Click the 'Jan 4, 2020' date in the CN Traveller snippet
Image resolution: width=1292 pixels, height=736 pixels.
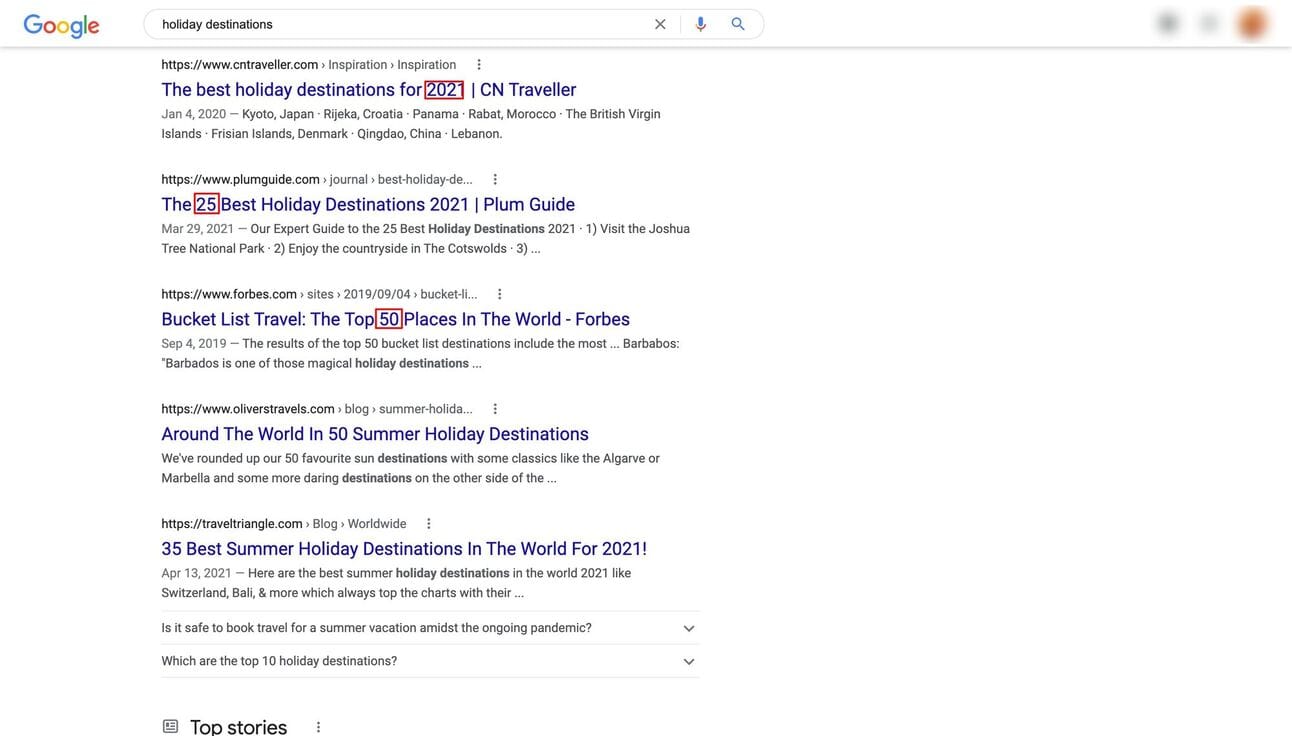[194, 114]
